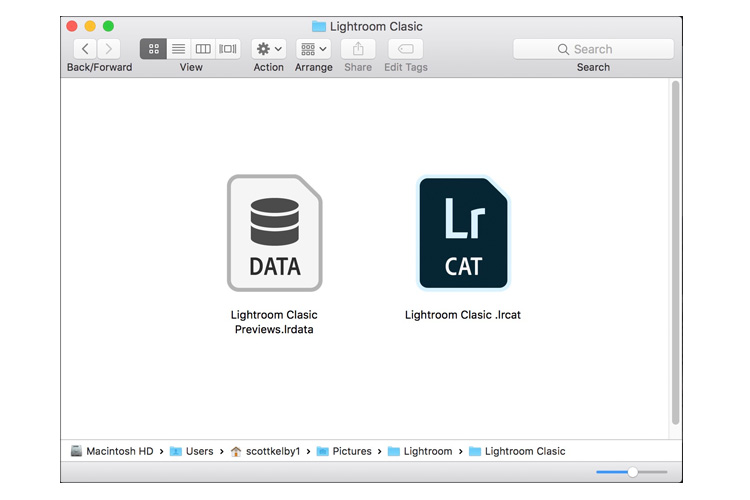Go forward with the right arrow button
Viewport: 750px width, 500px height.
click(109, 49)
